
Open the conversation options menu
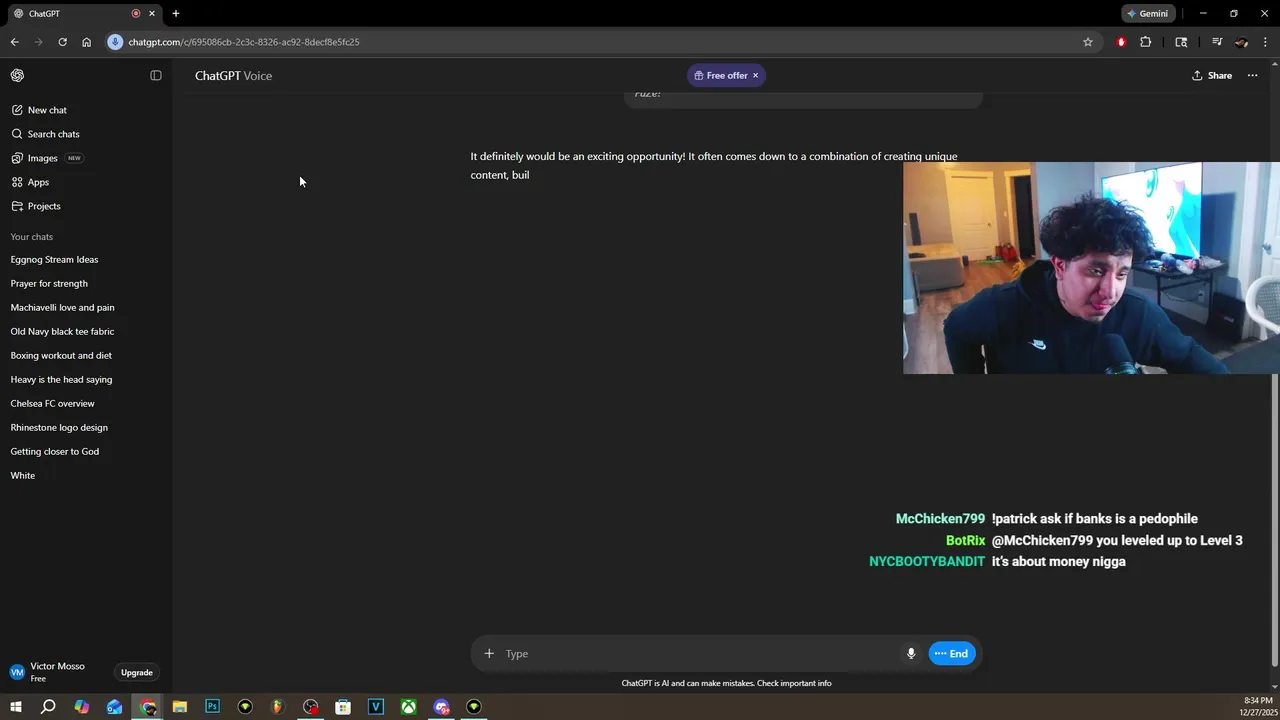click(1252, 75)
